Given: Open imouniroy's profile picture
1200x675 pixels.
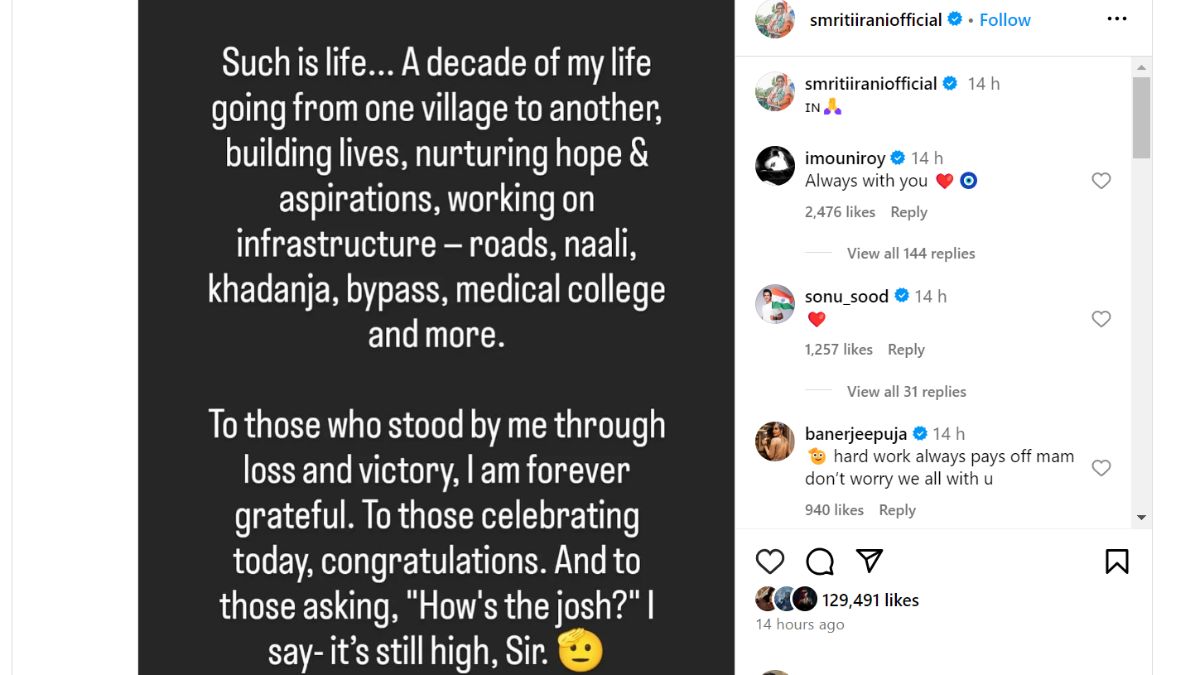Looking at the screenshot, I should 775,166.
